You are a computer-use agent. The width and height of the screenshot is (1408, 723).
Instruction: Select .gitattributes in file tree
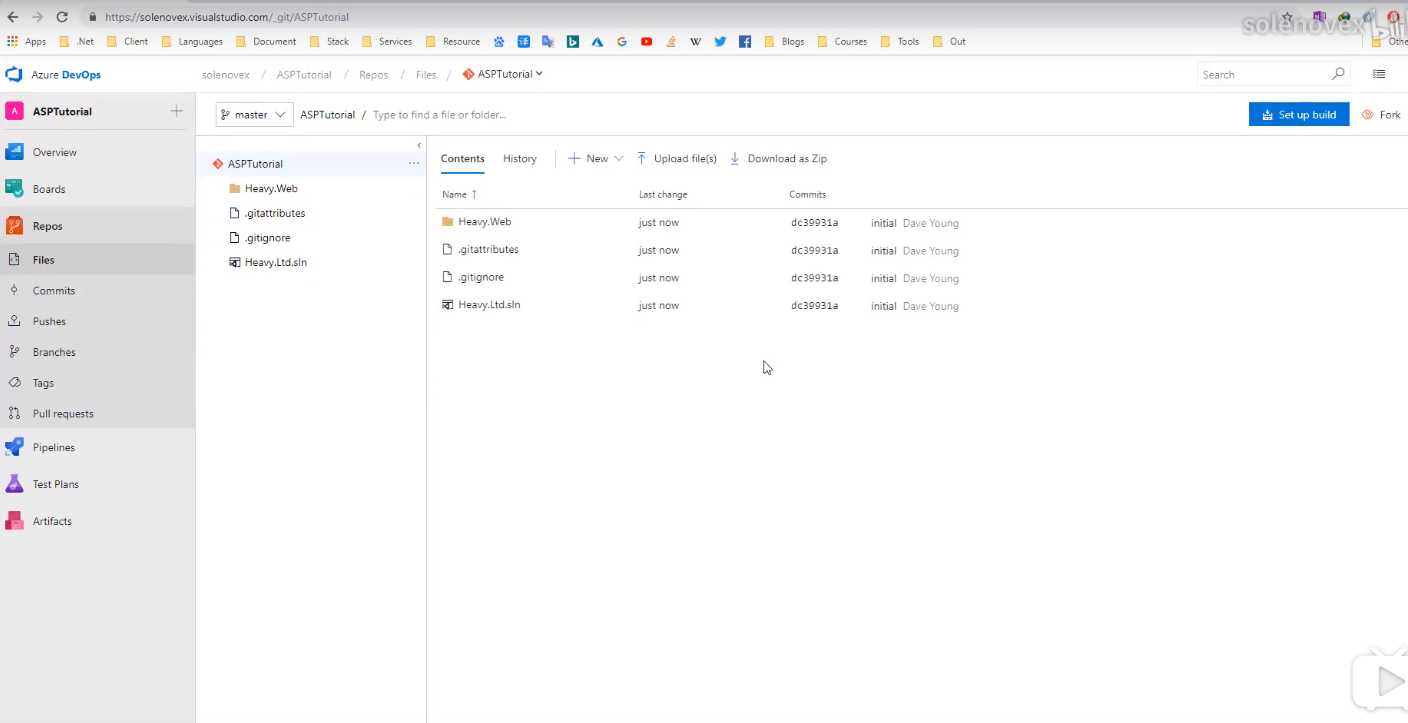[275, 213]
